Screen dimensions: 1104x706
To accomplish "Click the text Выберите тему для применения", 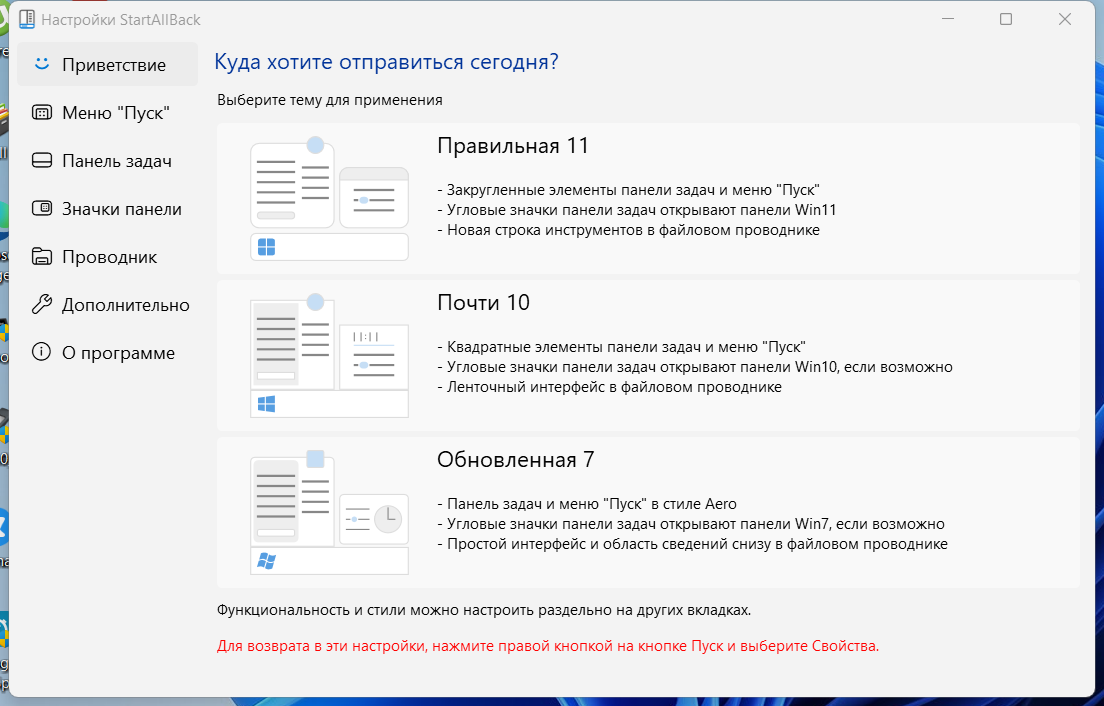I will pyautogui.click(x=330, y=100).
